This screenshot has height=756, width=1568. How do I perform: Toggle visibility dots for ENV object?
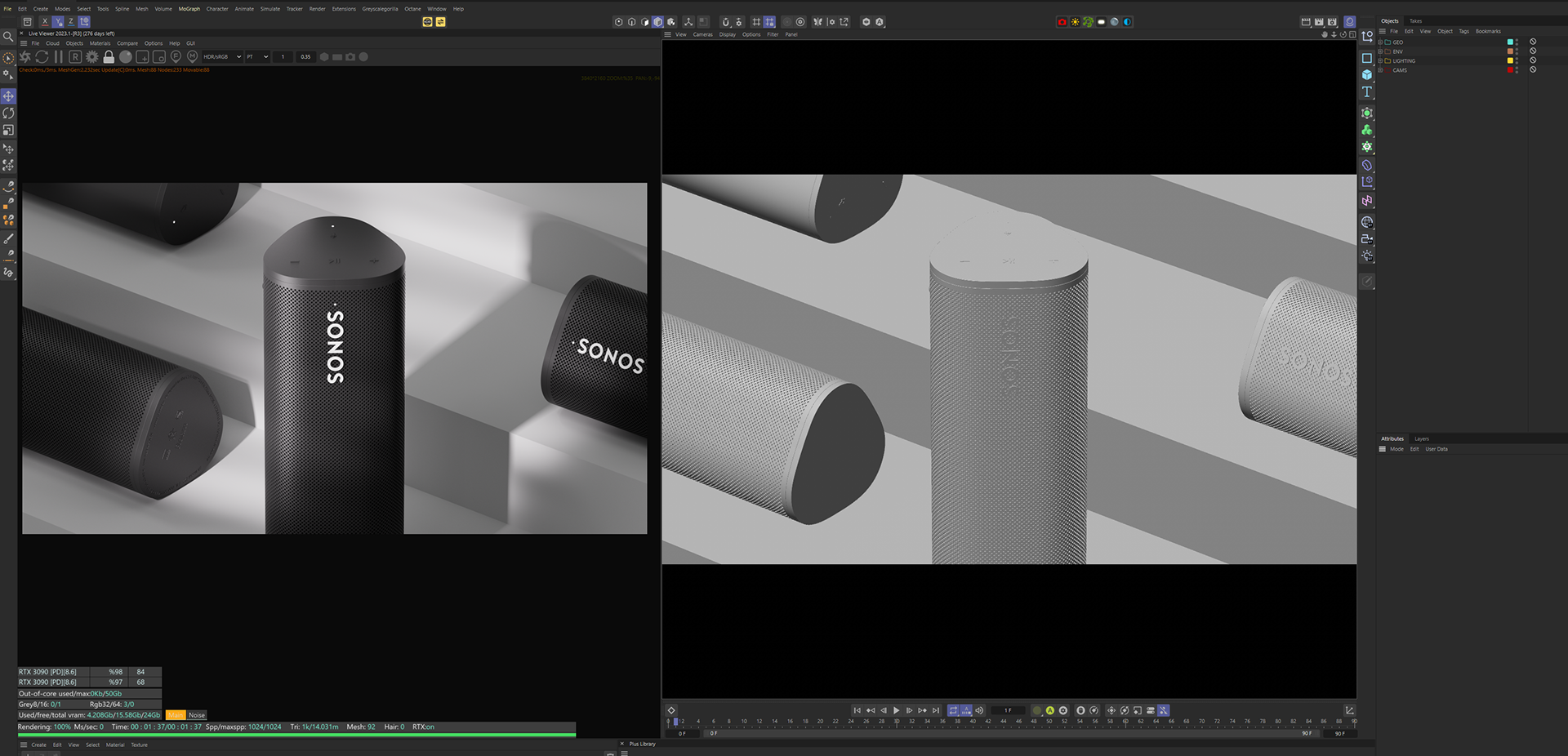[1517, 51]
